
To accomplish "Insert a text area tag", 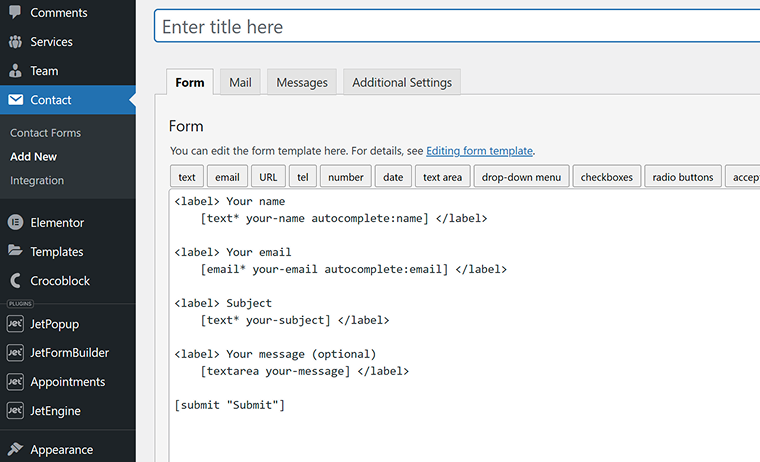I will (x=442, y=177).
